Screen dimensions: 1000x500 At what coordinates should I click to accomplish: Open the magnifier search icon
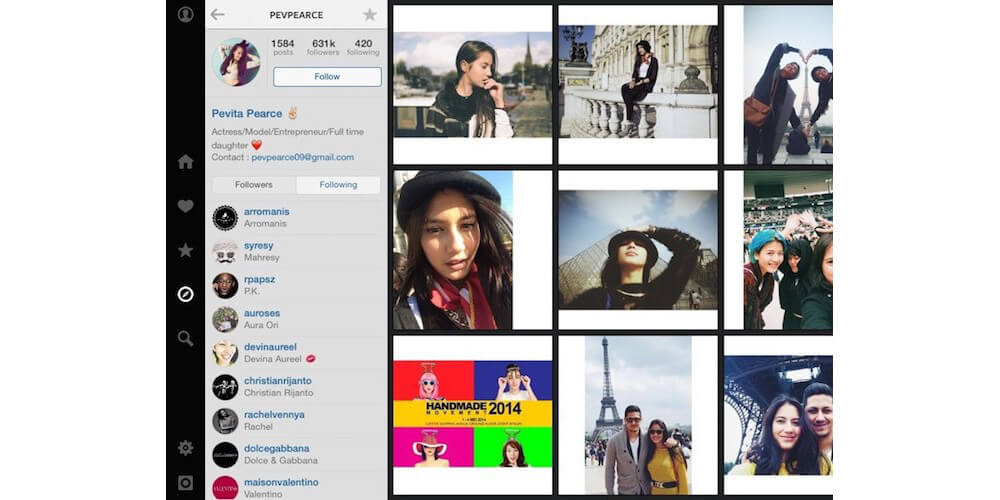186,339
